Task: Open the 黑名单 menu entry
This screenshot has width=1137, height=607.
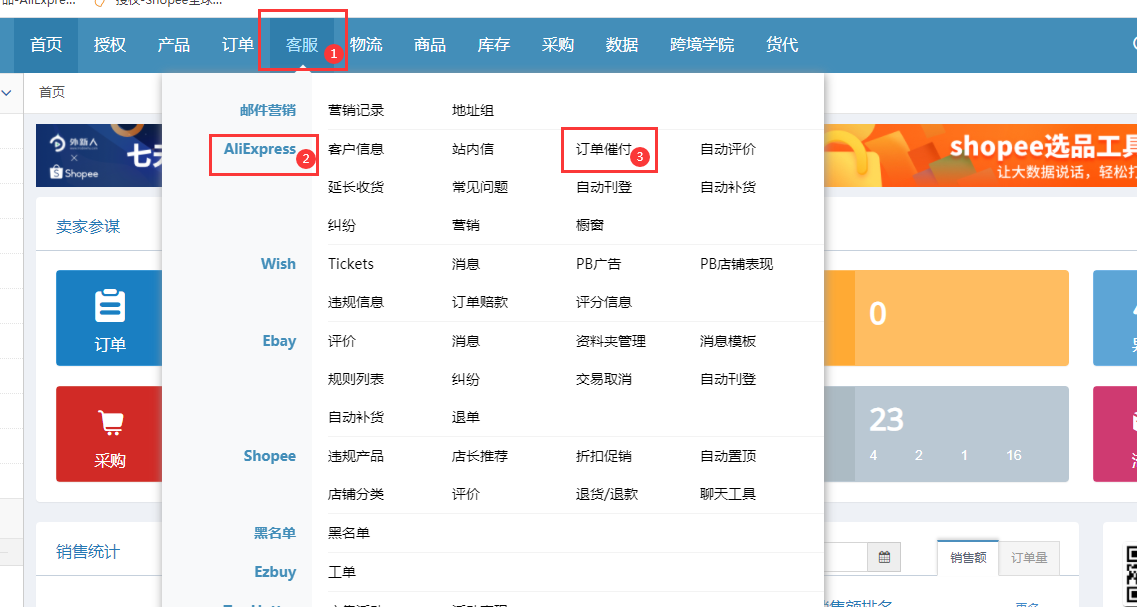Action: 349,533
